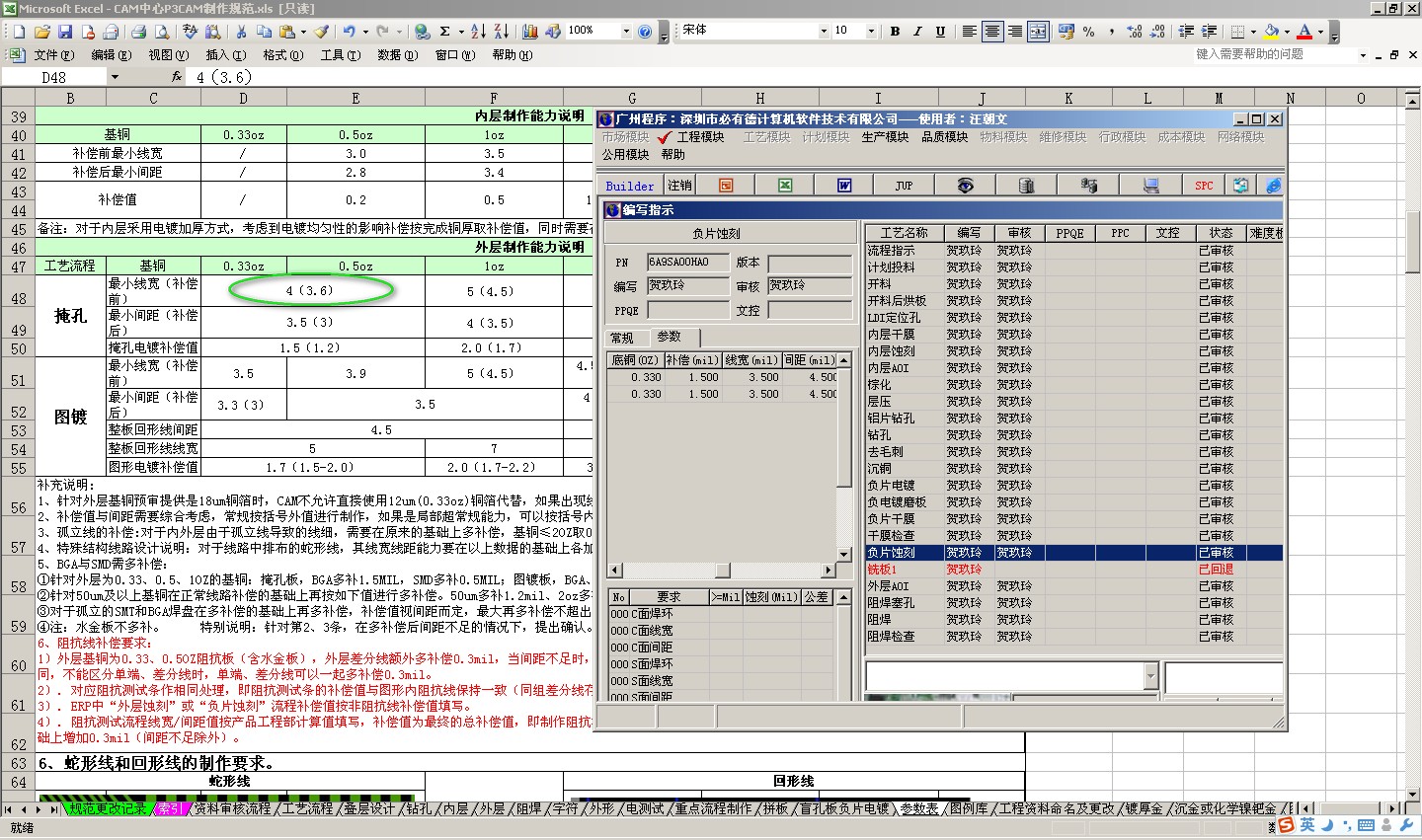Click the AutoSum sigma icon

click(x=445, y=32)
